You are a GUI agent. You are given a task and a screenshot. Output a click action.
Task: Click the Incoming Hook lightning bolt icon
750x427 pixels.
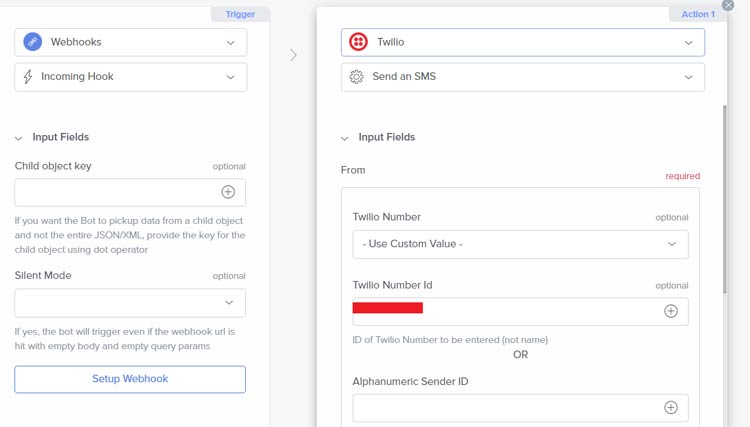(28, 77)
